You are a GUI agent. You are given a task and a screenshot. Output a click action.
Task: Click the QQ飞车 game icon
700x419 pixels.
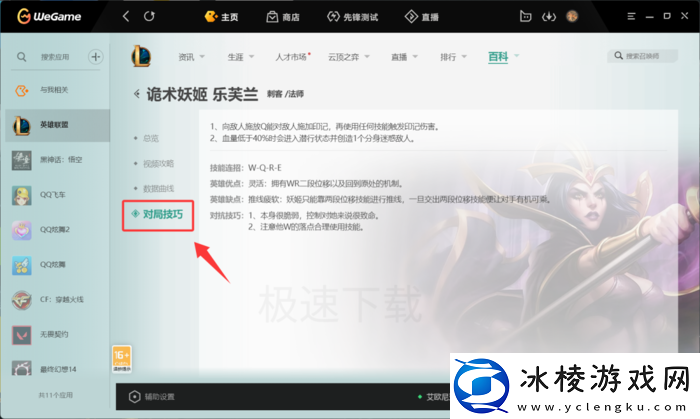click(21, 195)
